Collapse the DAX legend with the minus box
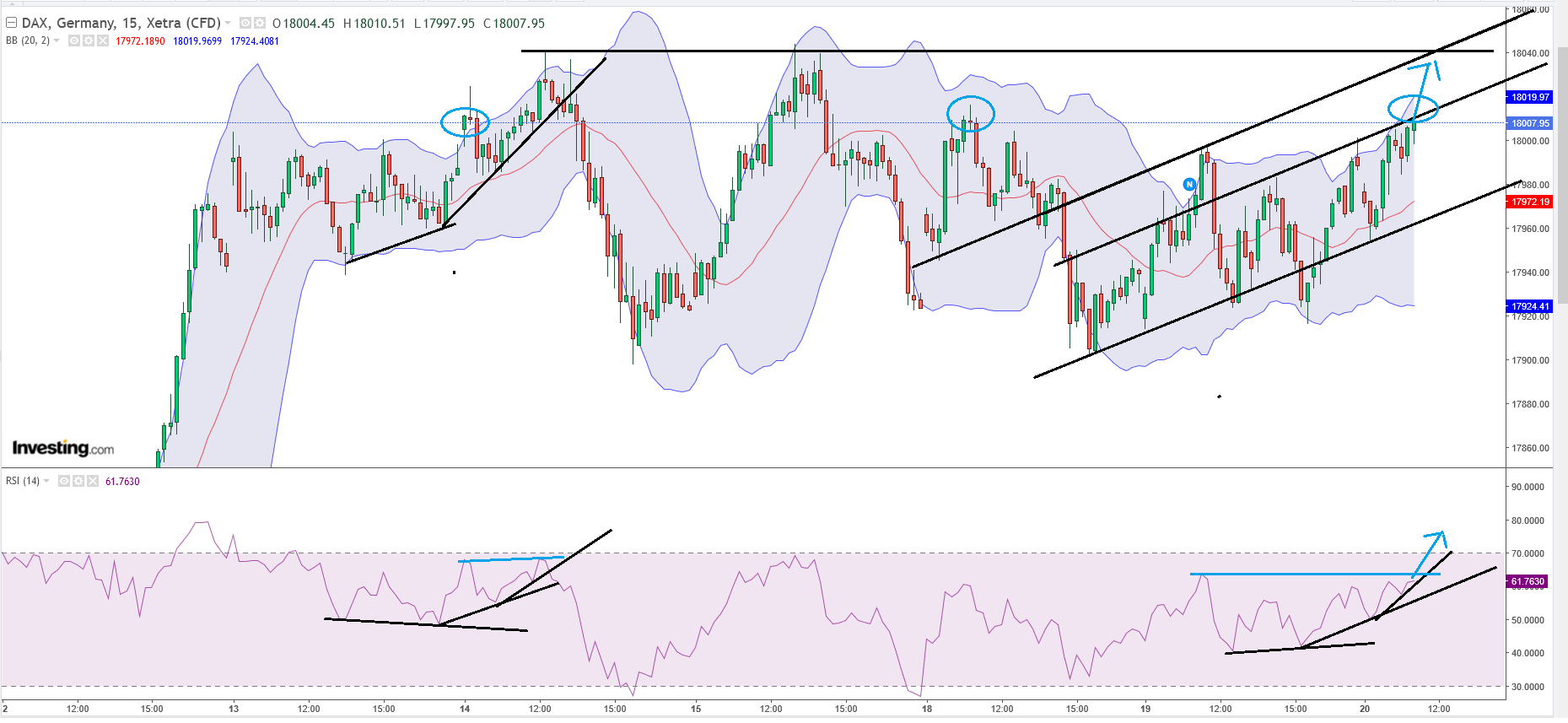The image size is (1568, 723). [x=12, y=23]
